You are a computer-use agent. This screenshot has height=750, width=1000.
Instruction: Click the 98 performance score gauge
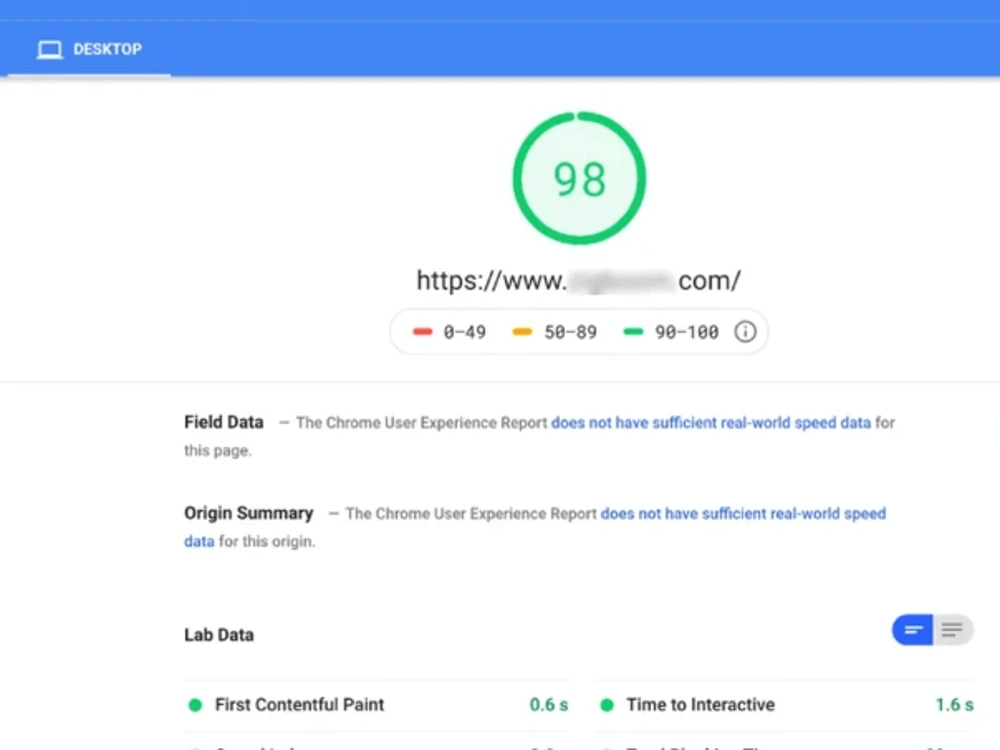pos(579,179)
